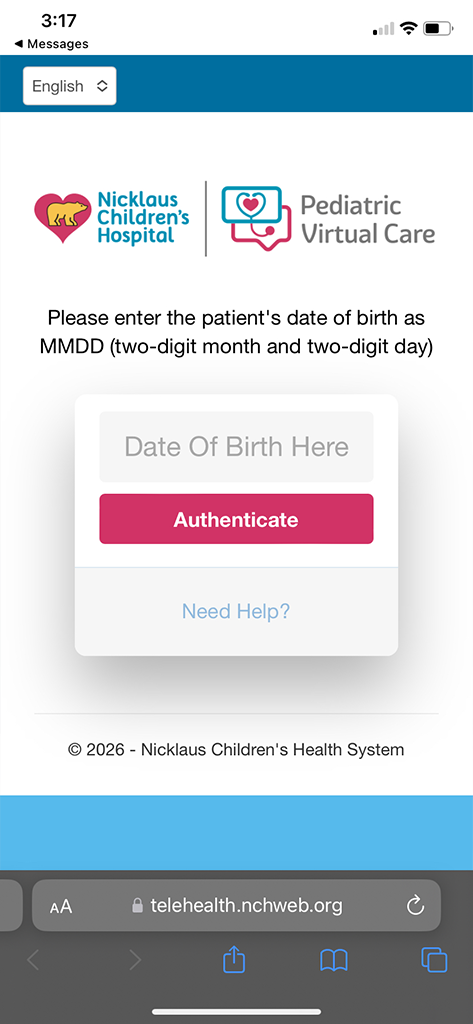Tap the battery indicator in status bar
Screen dimensions: 473x1024
438,28
